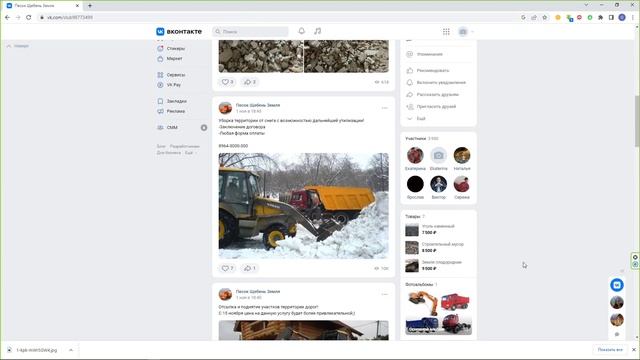Go back with the browser back arrow
Viewport: 640px width, 360px height.
[7, 18]
